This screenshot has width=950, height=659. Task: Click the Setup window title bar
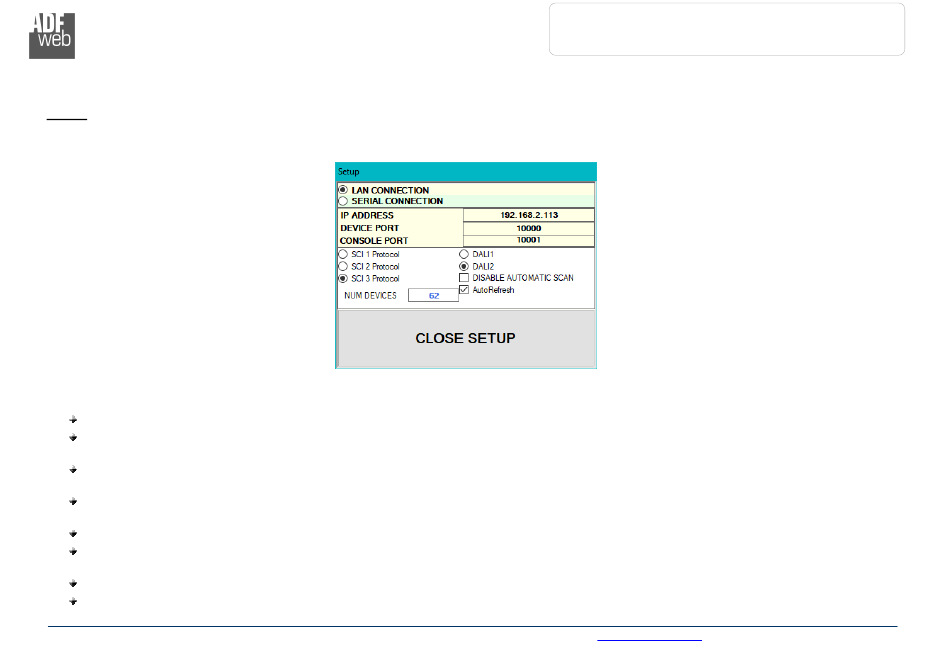click(x=466, y=171)
